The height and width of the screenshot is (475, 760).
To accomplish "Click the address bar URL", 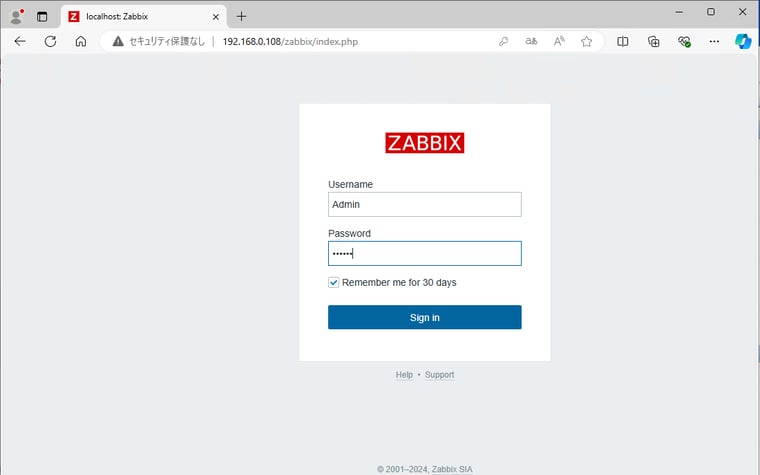I will (290, 42).
